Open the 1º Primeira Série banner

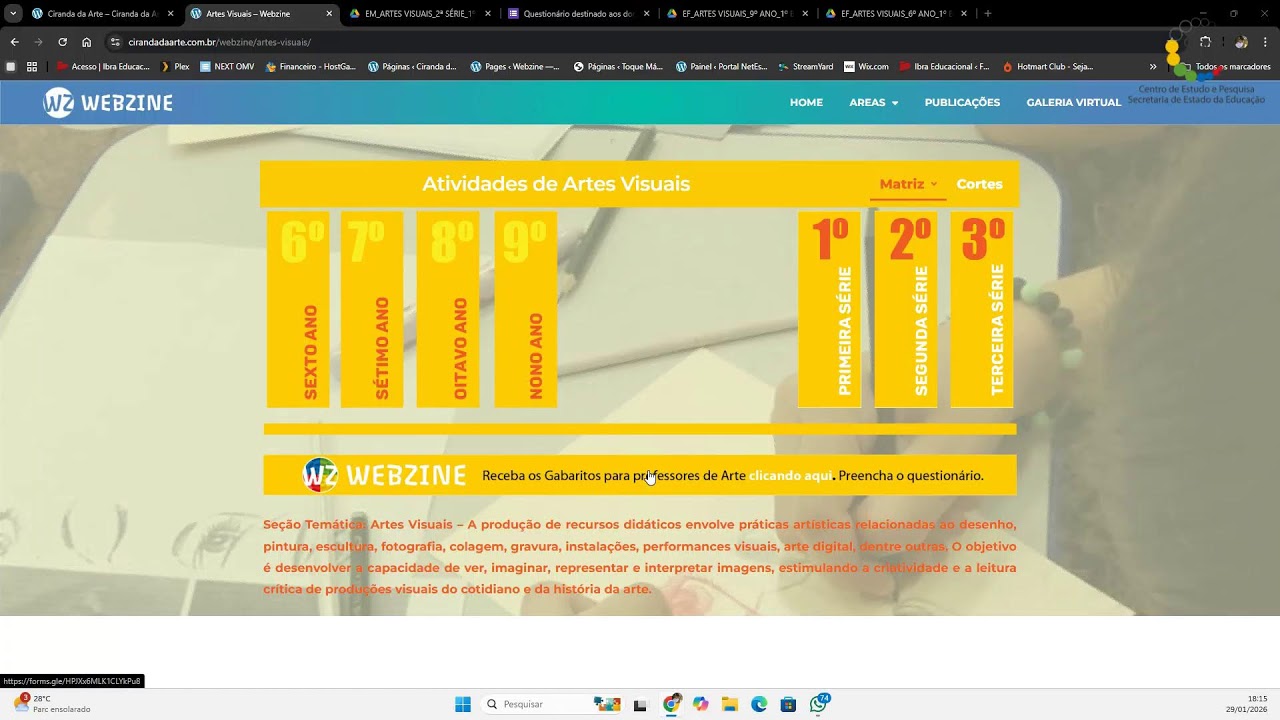coord(829,309)
